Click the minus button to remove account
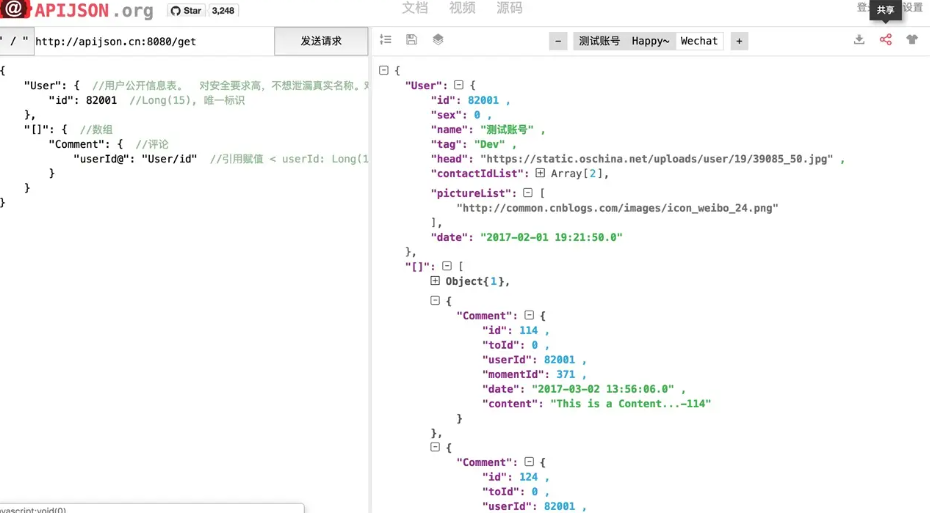 (x=558, y=41)
